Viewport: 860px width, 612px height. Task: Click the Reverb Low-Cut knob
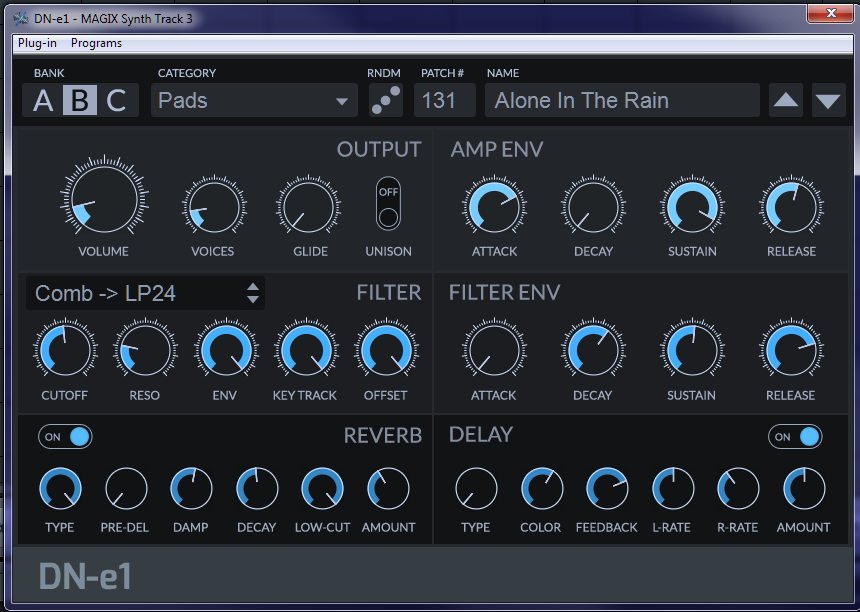pyautogui.click(x=322, y=488)
